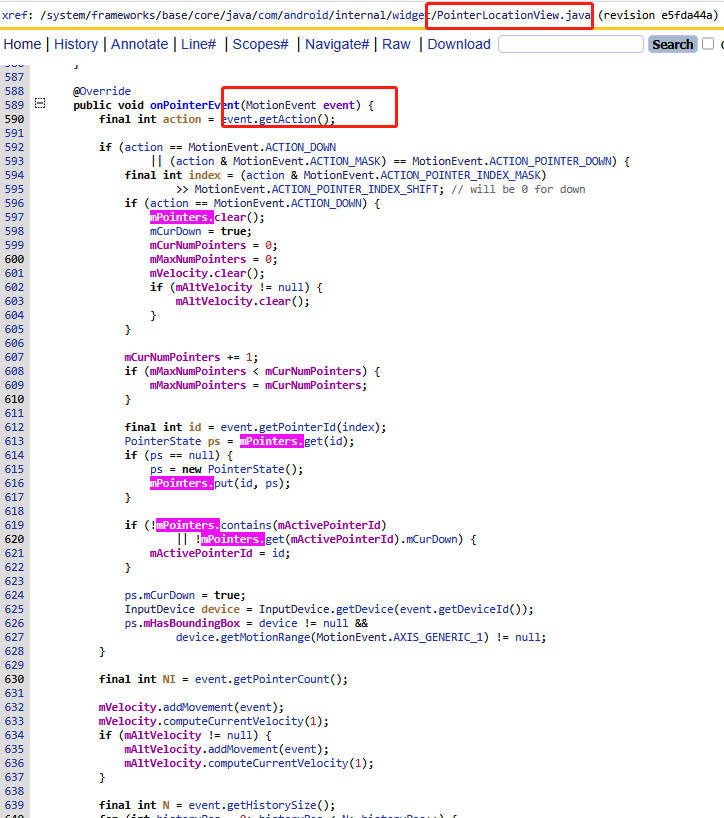Viewport: 724px width, 818px height.
Task: Click mVelocity on line 601
Action: click(179, 273)
